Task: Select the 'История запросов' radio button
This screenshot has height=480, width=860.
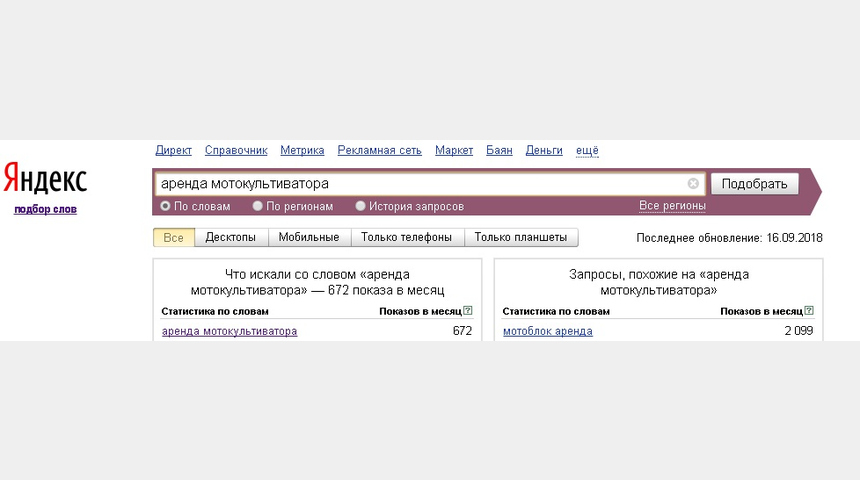Action: (x=360, y=206)
